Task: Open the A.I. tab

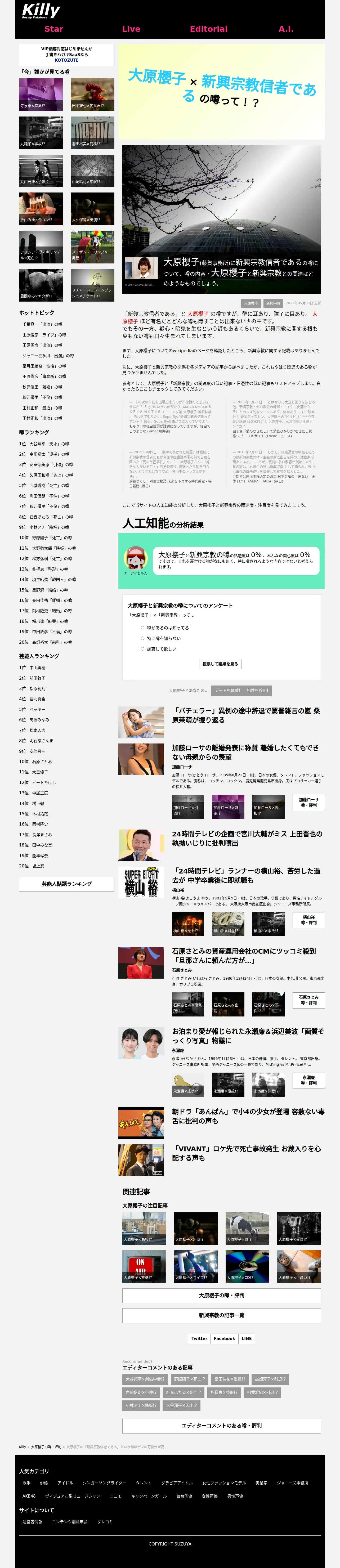Action: click(286, 29)
